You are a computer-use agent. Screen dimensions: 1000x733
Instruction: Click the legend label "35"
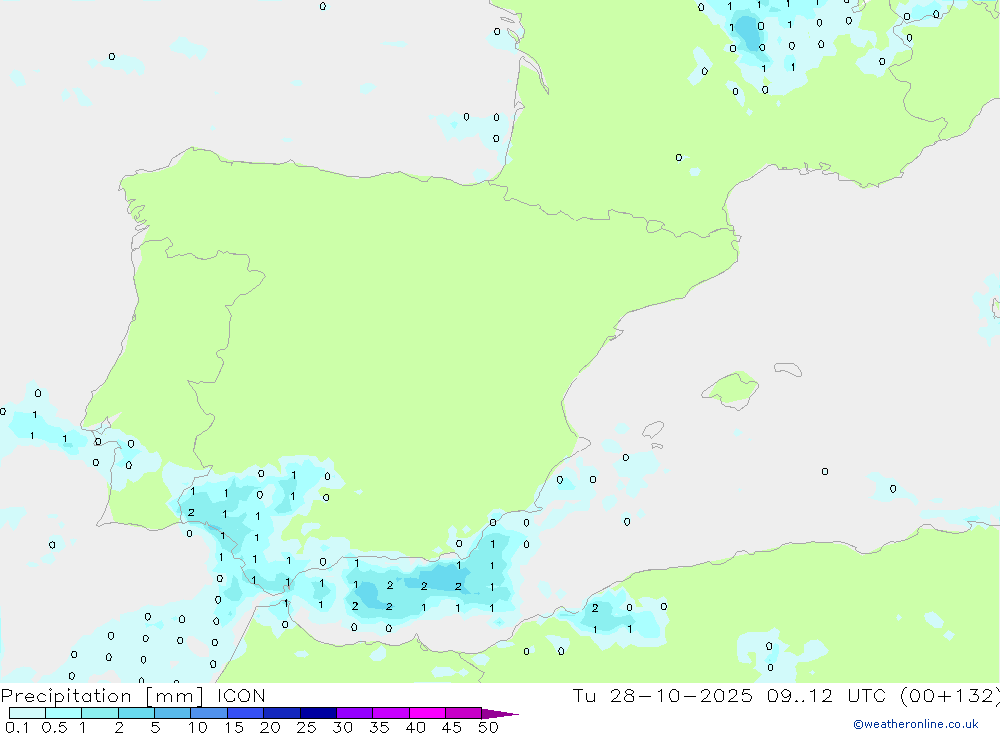[379, 727]
